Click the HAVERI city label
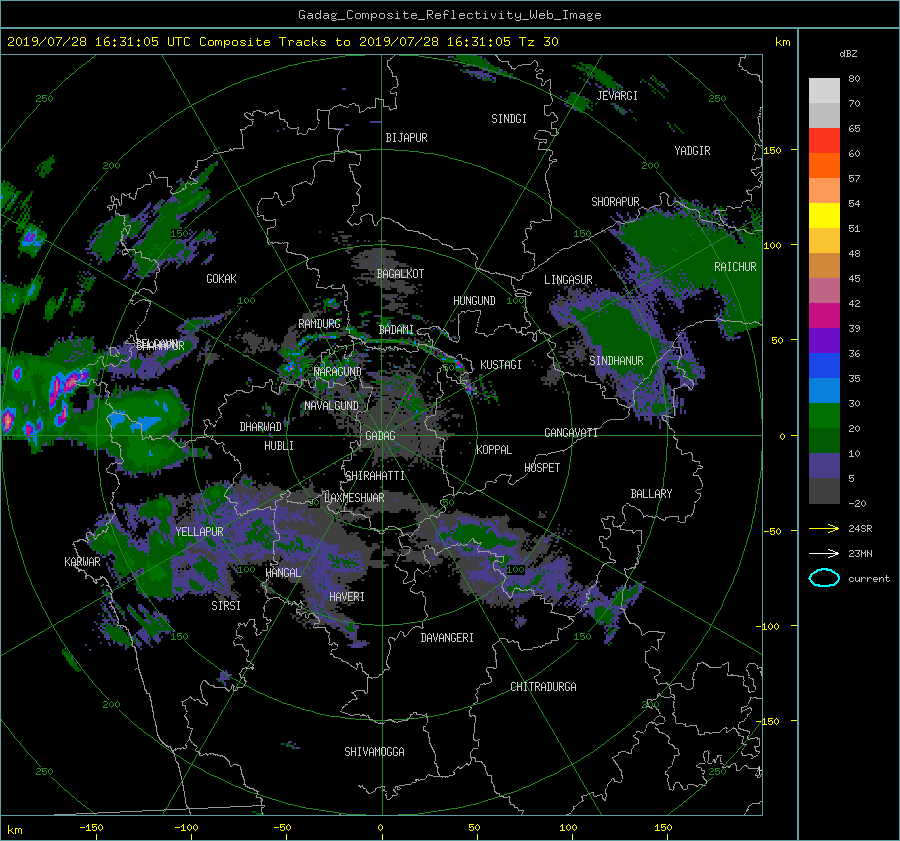This screenshot has width=900, height=841. point(347,597)
